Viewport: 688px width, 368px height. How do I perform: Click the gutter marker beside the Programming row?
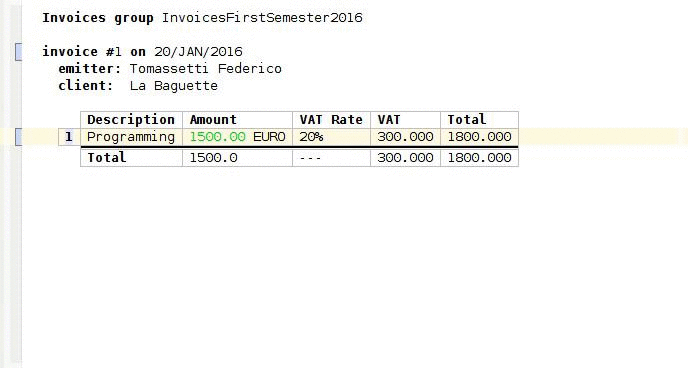18,137
